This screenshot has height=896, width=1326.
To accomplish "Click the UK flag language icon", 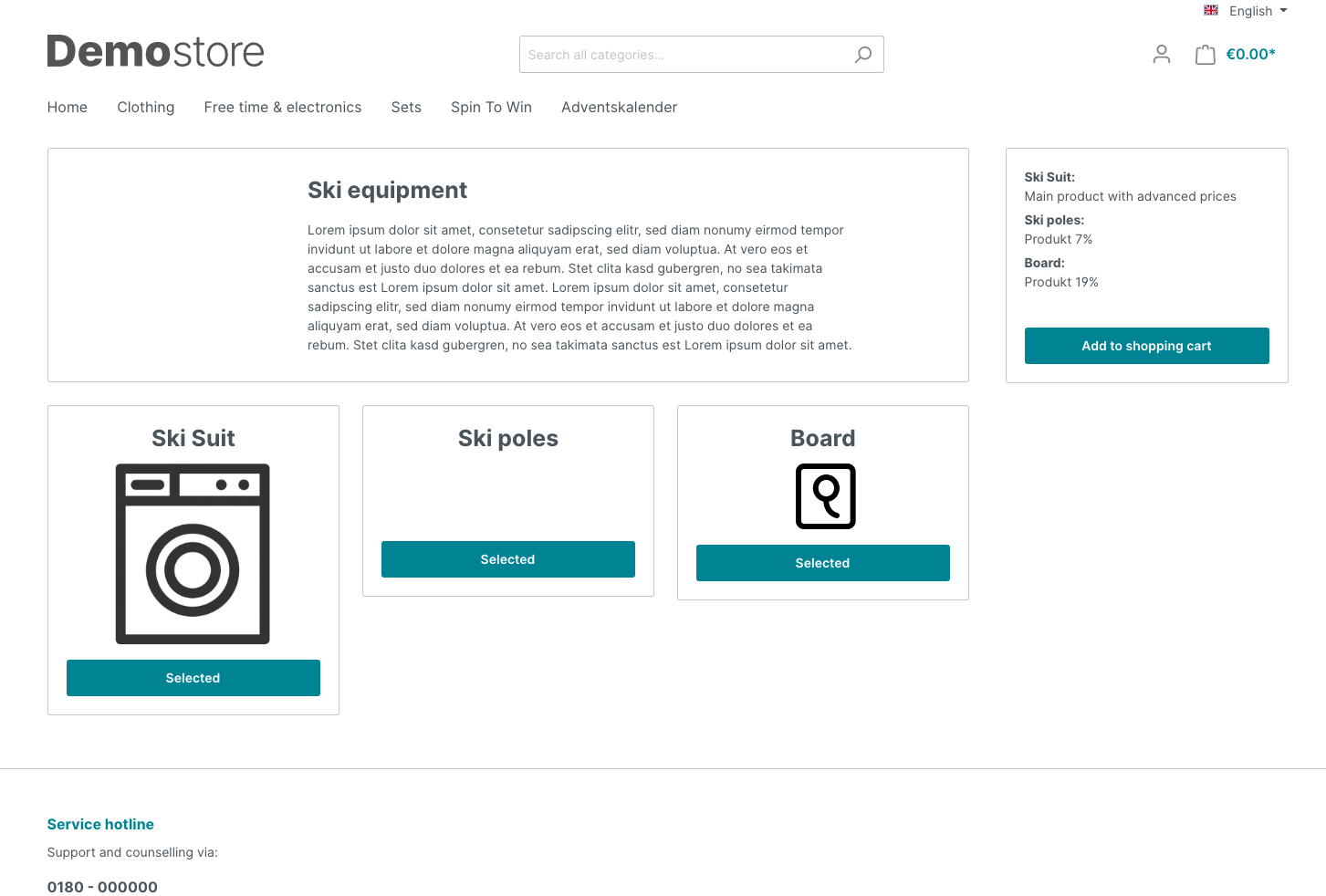I will (x=1211, y=10).
